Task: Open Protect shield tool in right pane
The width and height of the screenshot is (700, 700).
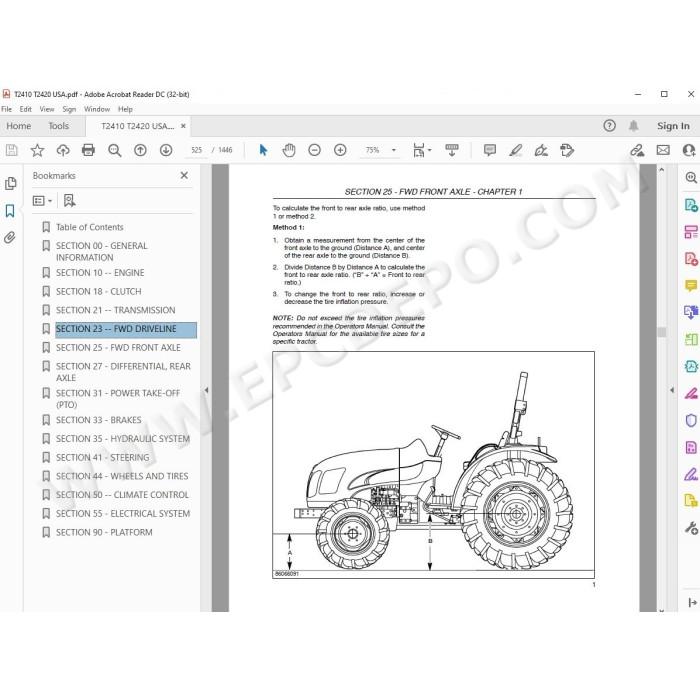Action: click(691, 421)
